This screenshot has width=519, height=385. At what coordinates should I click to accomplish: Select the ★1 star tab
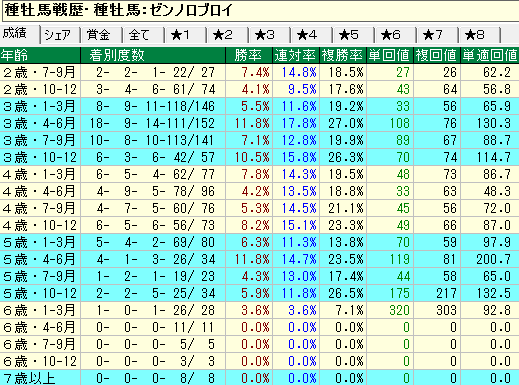point(186,35)
